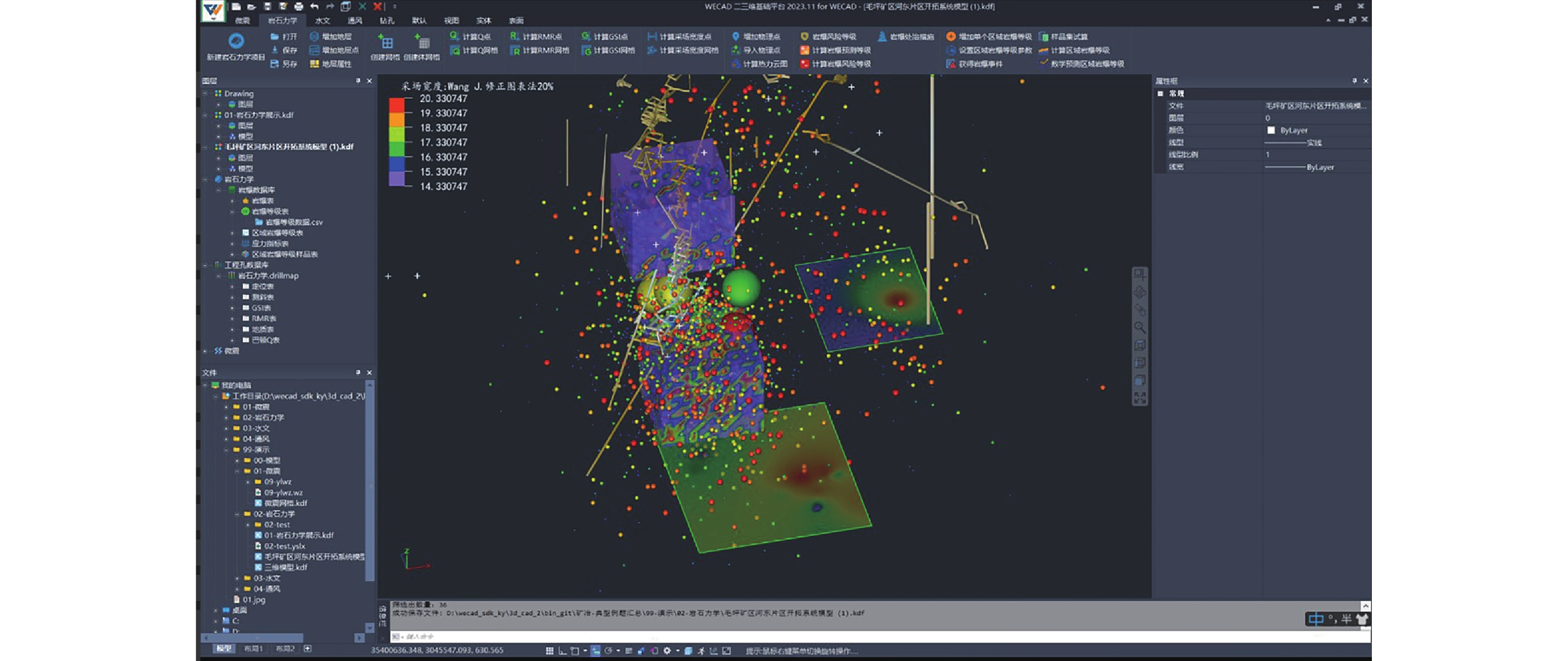The height and width of the screenshot is (661, 1568).
Task: Click the zoom magnifier in viewport toolbar
Action: (1139, 328)
